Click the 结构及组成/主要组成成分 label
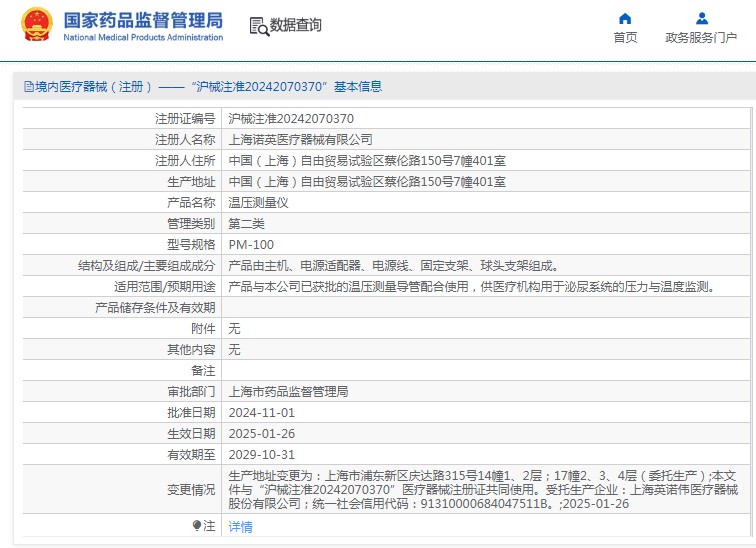This screenshot has width=756, height=548. (x=147, y=266)
